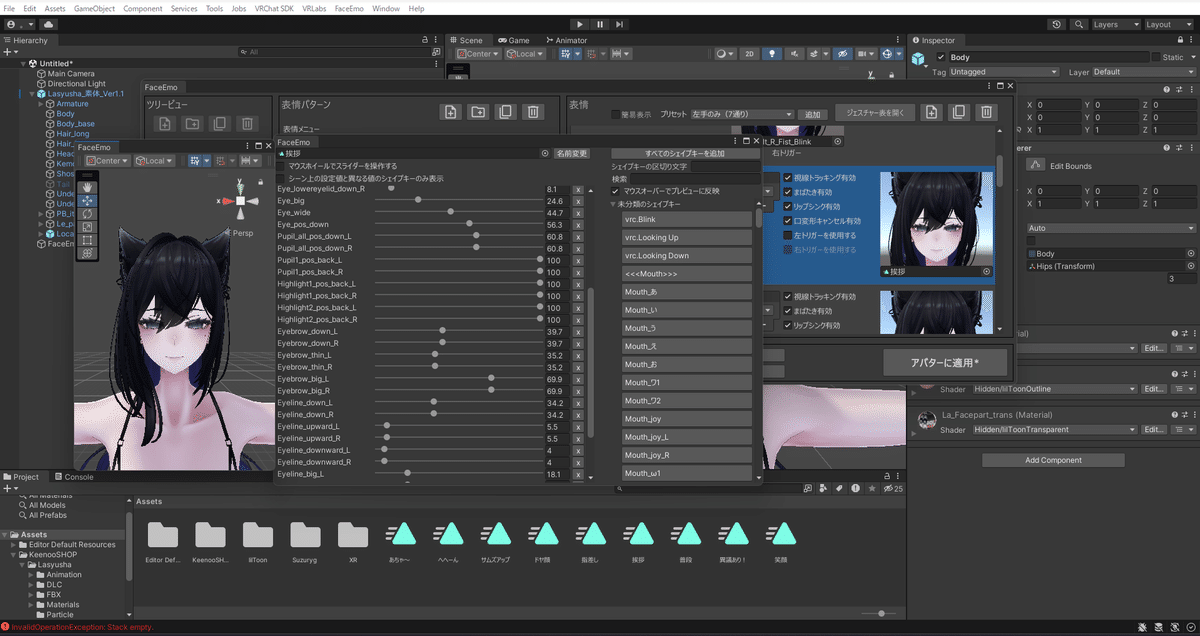This screenshot has width=1200, height=636.
Task: Open the Layer dropdown showing Default
Action: pyautogui.click(x=1144, y=72)
